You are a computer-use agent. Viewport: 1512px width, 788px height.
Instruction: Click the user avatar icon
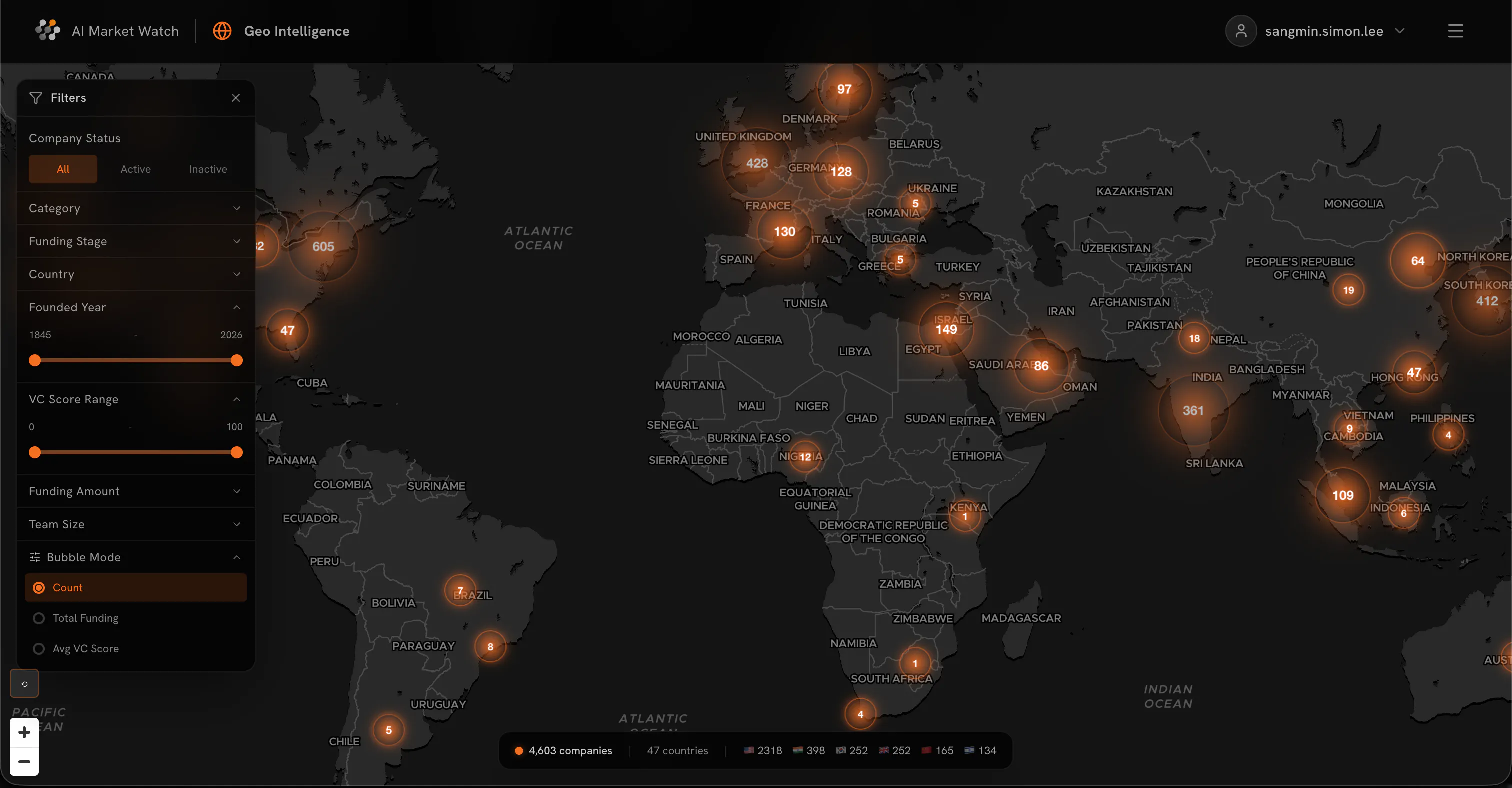tap(1241, 31)
